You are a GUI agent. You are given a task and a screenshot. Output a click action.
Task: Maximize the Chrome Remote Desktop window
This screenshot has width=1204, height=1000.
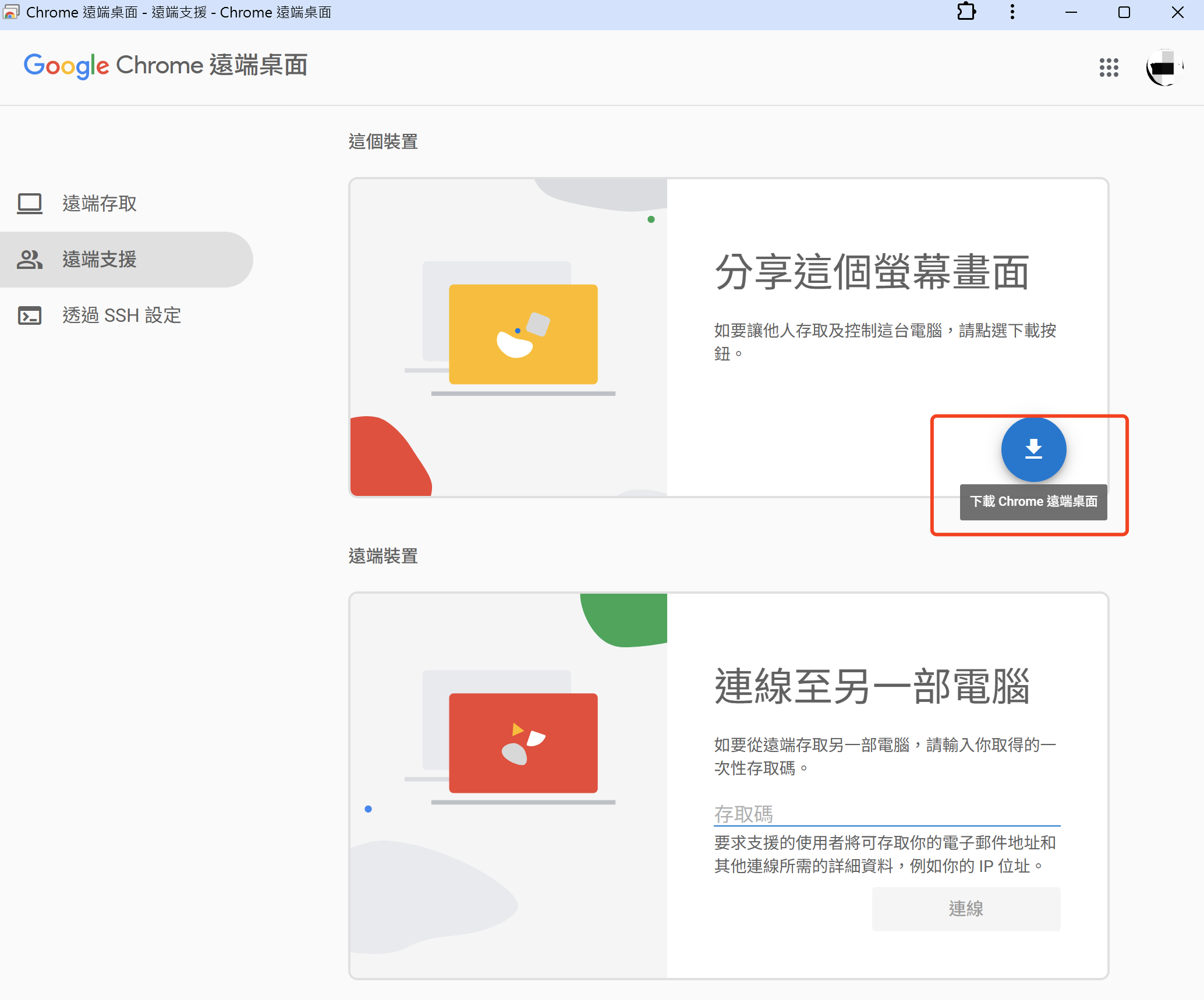click(x=1124, y=12)
